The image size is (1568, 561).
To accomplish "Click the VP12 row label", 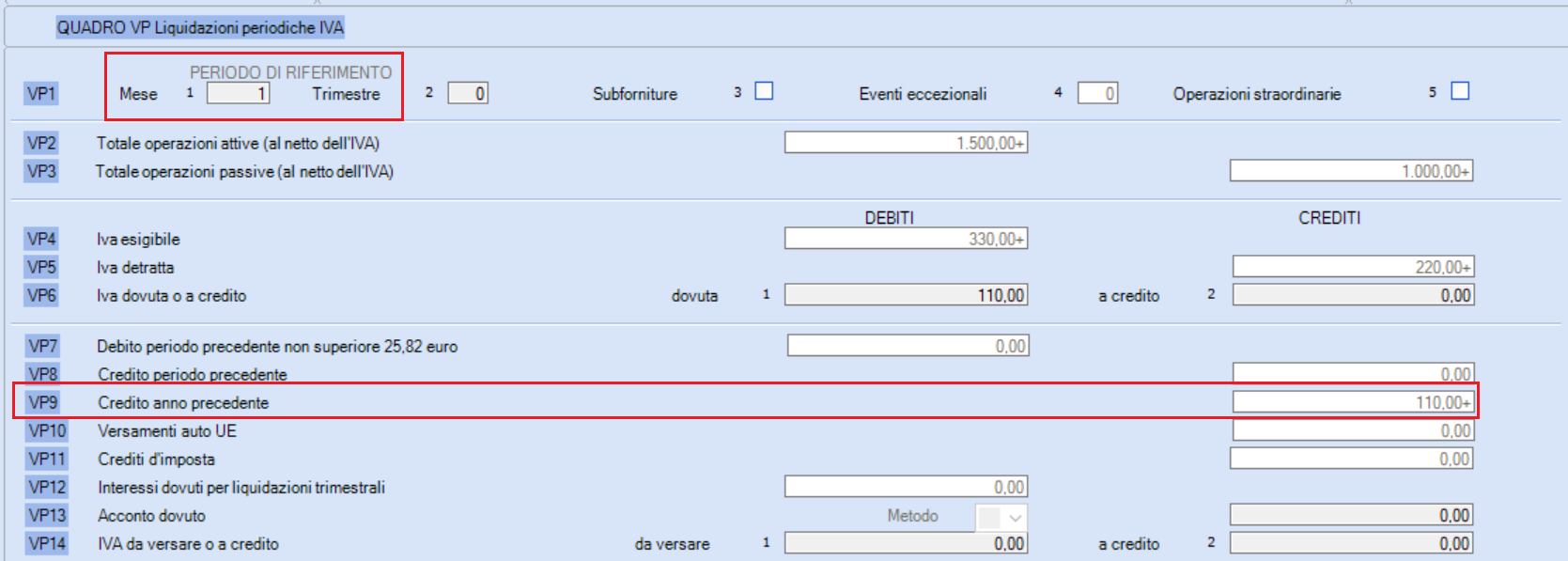I will 47,487.
